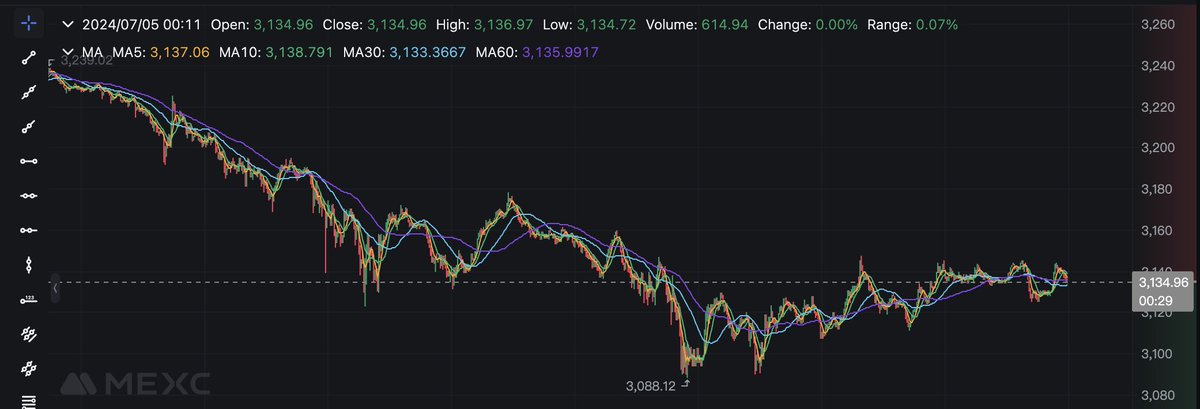
Task: Click the 3,200 price axis label
Action: 1160,148
